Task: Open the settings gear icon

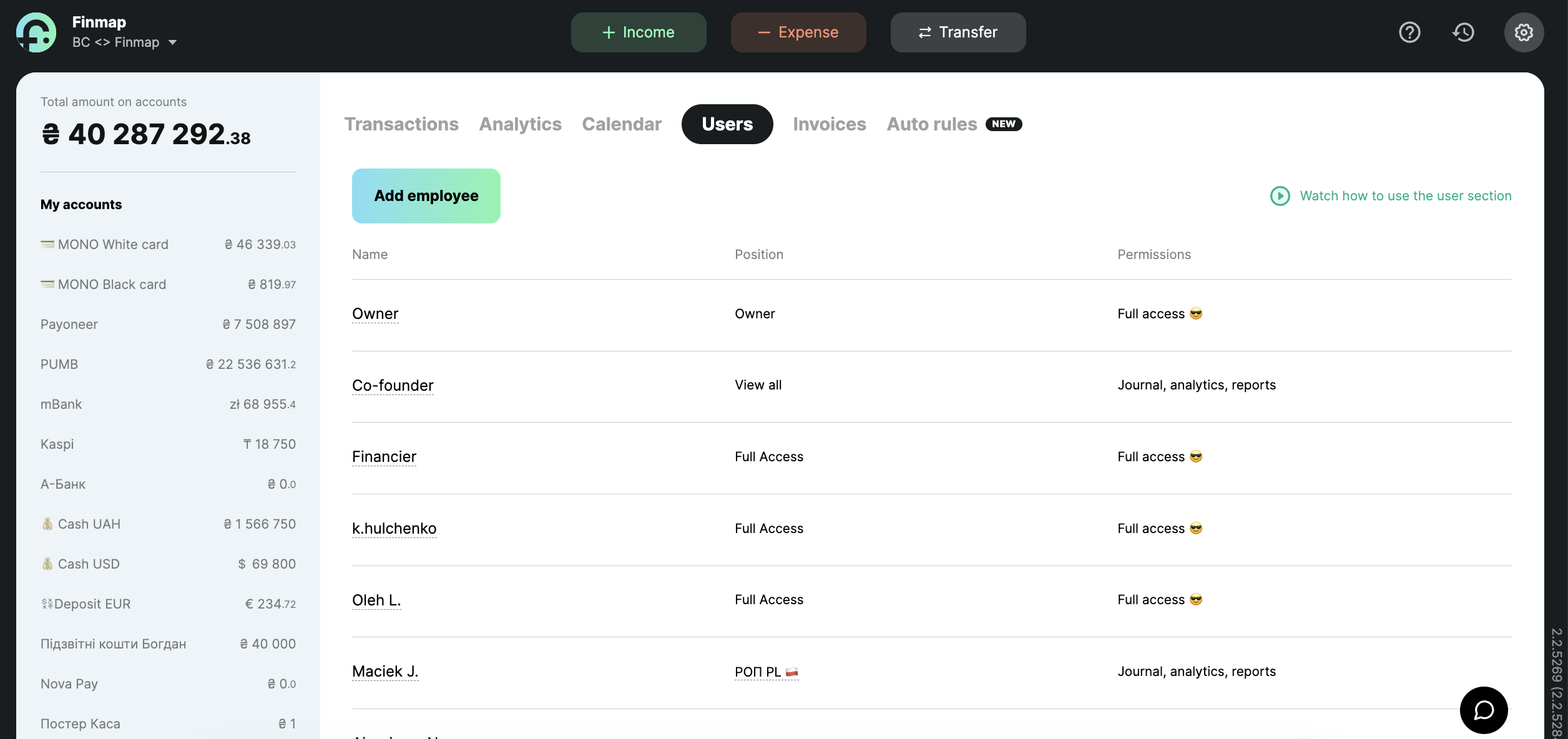Action: [1524, 32]
